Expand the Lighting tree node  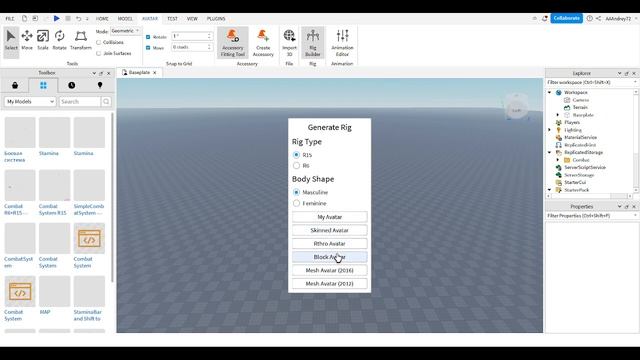pyautogui.click(x=549, y=130)
